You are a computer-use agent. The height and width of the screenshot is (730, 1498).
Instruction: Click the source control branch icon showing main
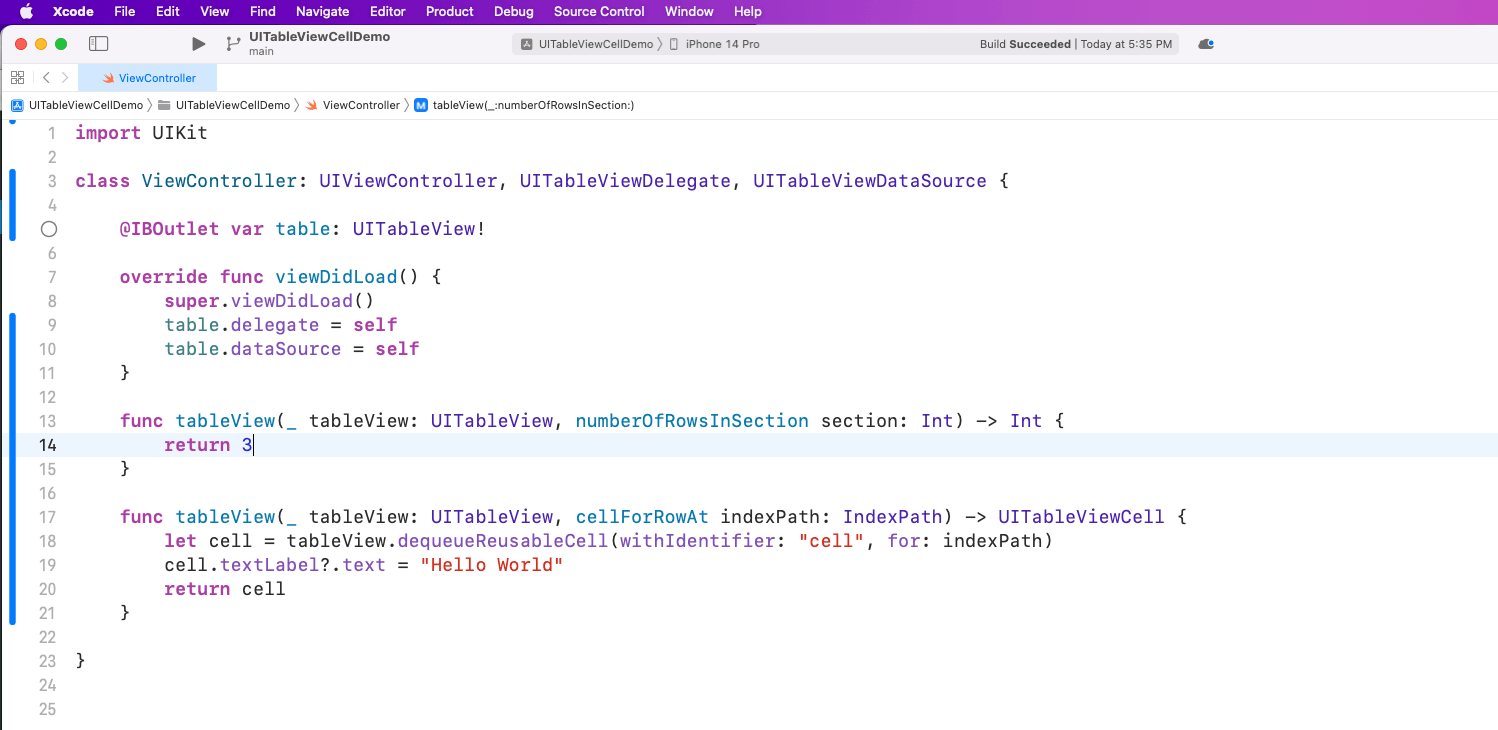232,43
